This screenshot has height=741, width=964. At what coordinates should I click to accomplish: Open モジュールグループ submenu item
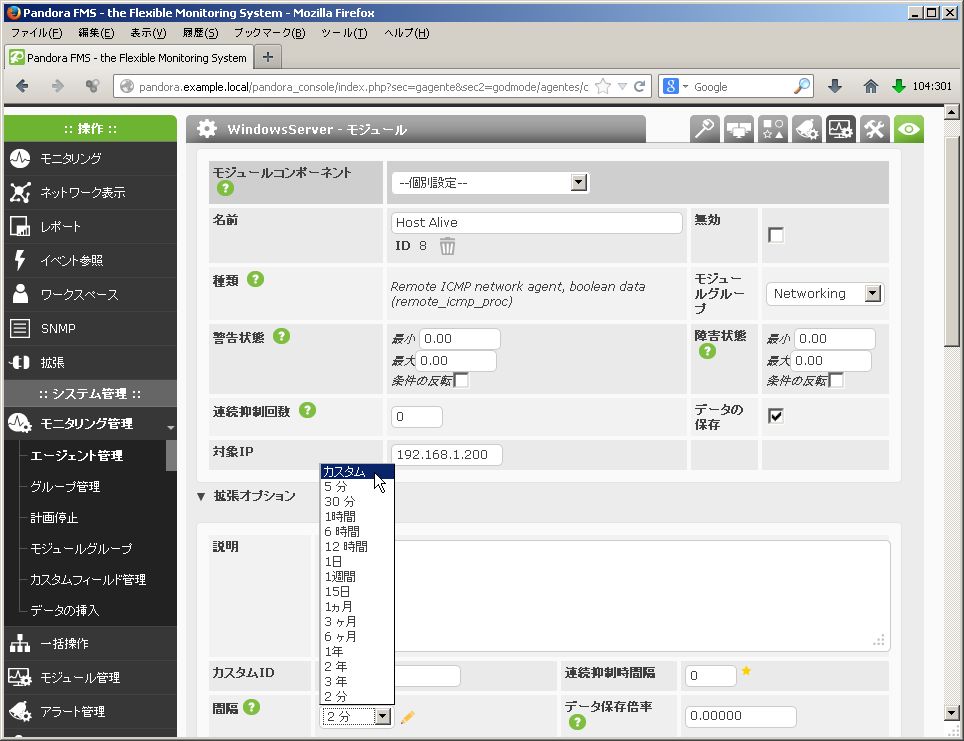pos(81,549)
